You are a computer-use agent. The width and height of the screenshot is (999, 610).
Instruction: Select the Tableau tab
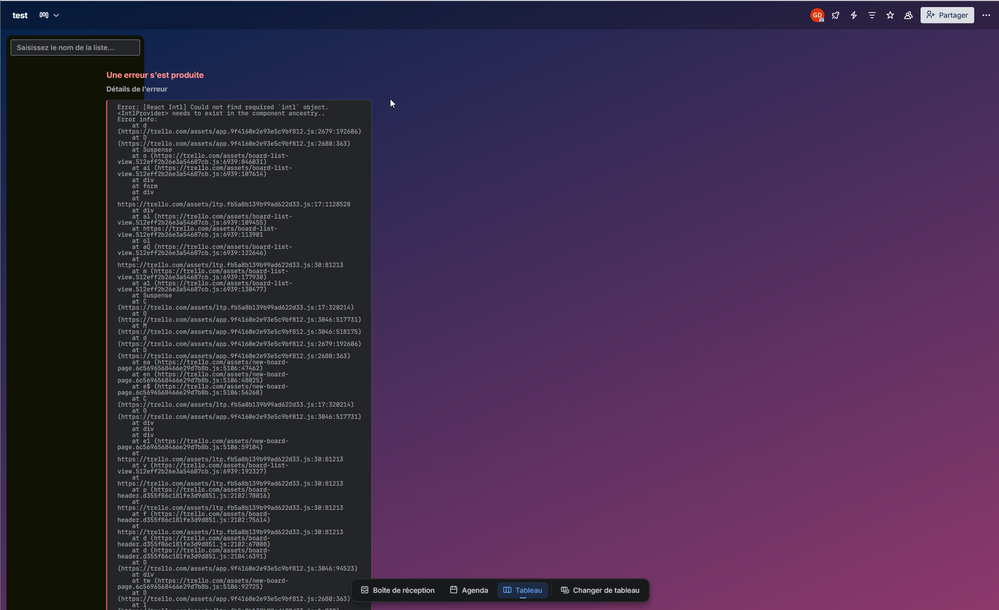[522, 590]
